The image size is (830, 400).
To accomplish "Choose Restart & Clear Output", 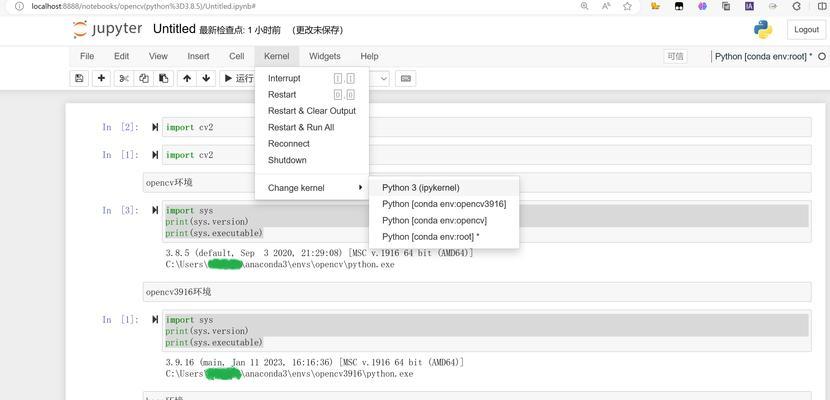I will [x=312, y=111].
